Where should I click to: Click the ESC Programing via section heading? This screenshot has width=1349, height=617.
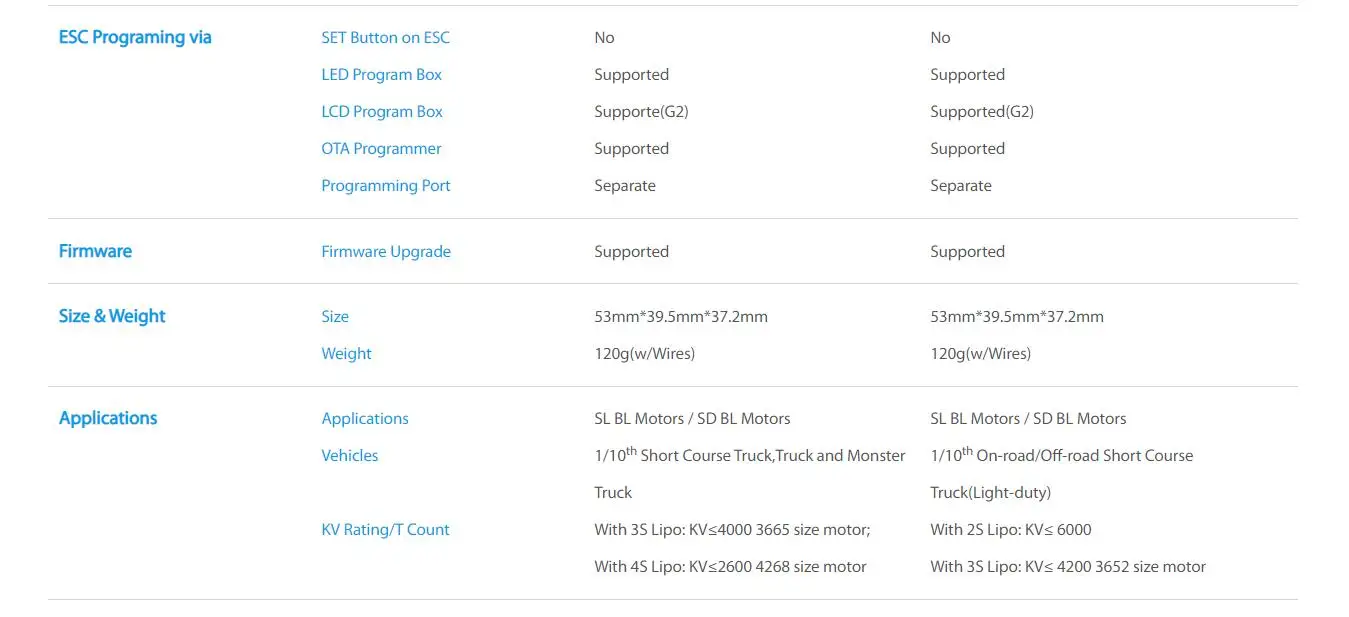tap(135, 37)
